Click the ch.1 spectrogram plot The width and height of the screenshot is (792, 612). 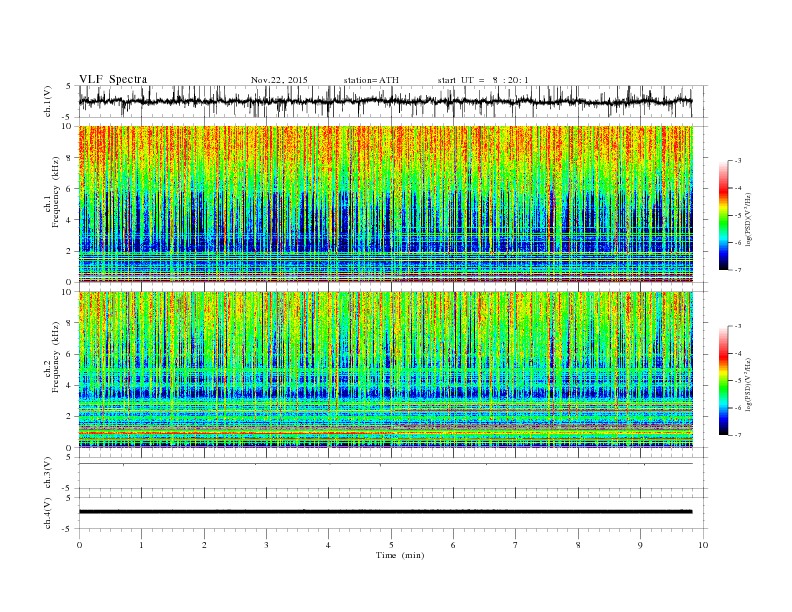click(x=385, y=204)
